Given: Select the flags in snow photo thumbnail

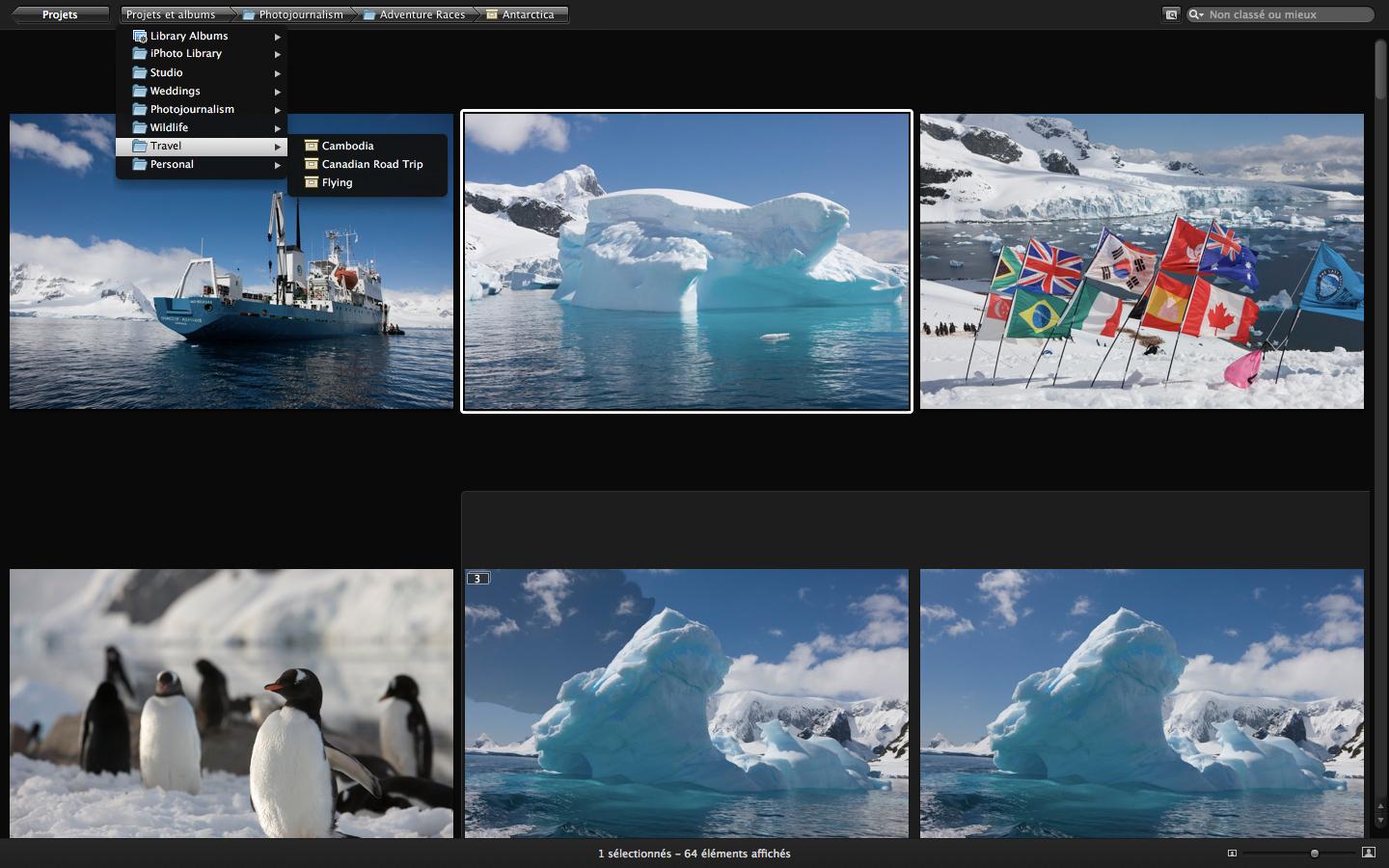Looking at the screenshot, I should tap(1141, 261).
